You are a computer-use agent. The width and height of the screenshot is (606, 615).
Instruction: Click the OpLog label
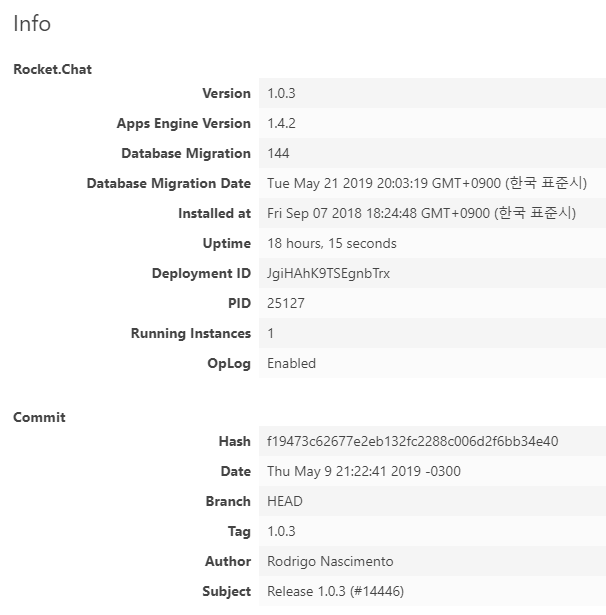(x=229, y=363)
